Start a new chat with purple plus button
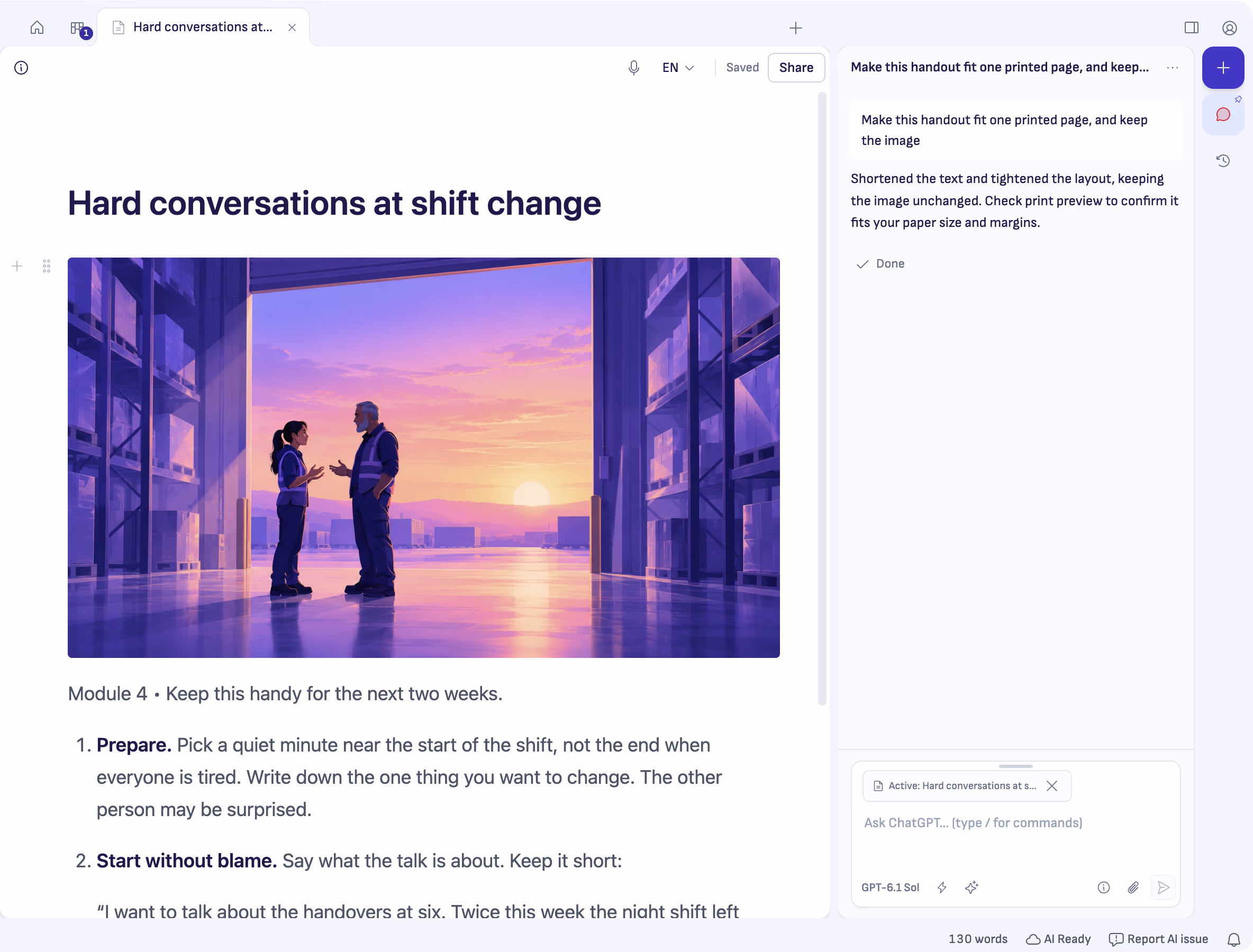Viewport: 1253px width, 952px height. pyautogui.click(x=1223, y=68)
